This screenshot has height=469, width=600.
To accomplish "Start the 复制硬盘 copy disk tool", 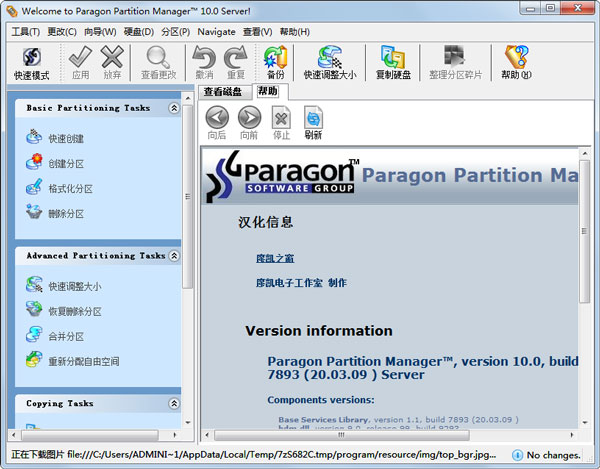I will (x=393, y=62).
